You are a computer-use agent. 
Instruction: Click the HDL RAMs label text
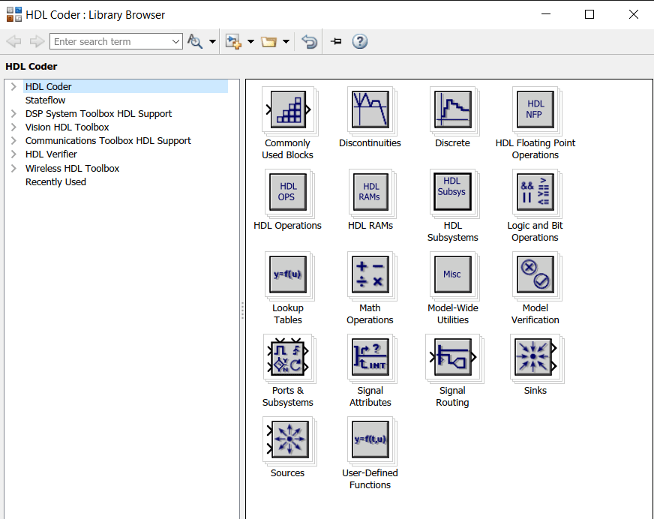click(x=370, y=225)
